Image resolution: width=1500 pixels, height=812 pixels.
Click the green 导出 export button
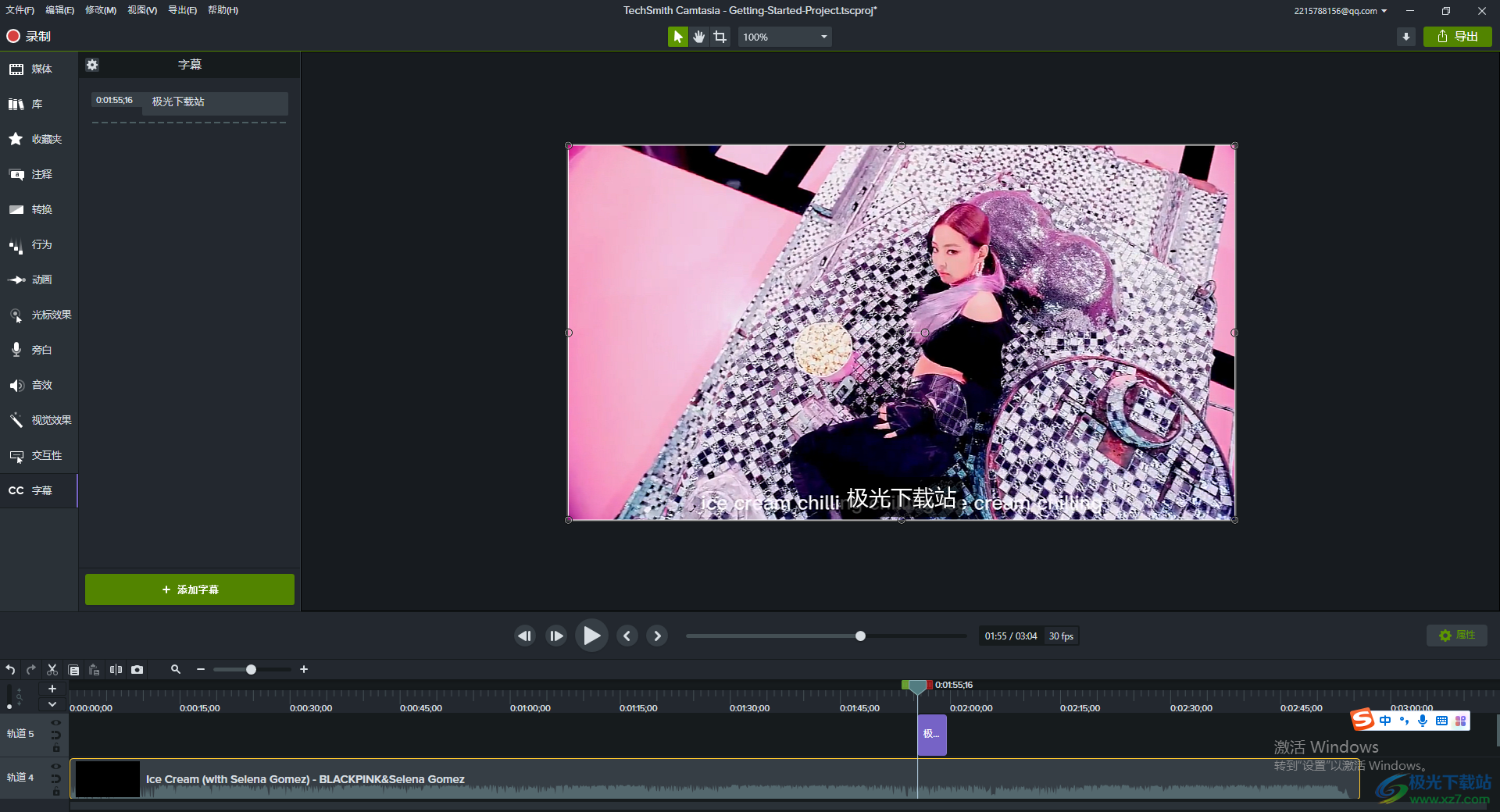pyautogui.click(x=1458, y=37)
